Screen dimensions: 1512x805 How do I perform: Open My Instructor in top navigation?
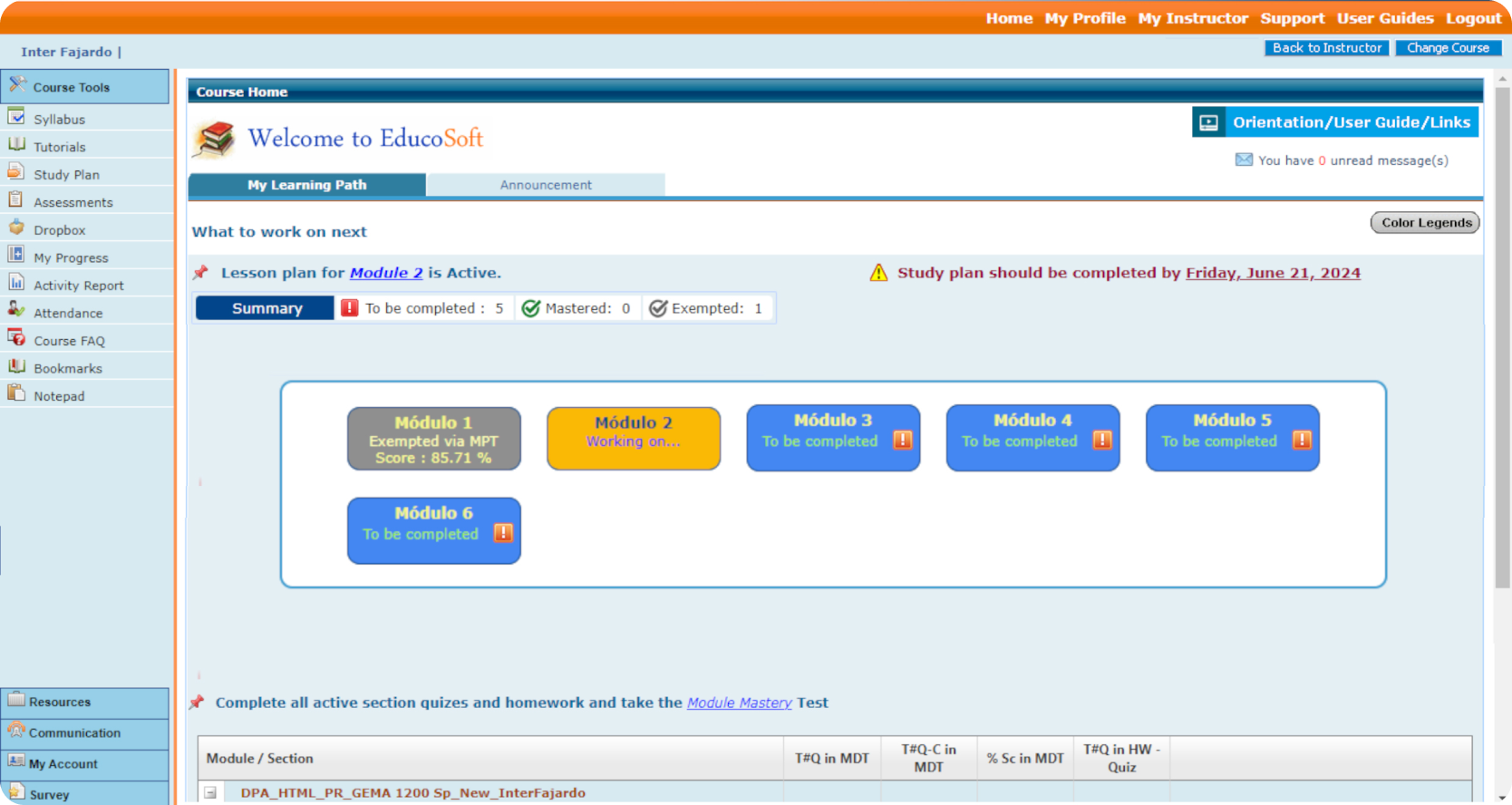(x=1193, y=18)
